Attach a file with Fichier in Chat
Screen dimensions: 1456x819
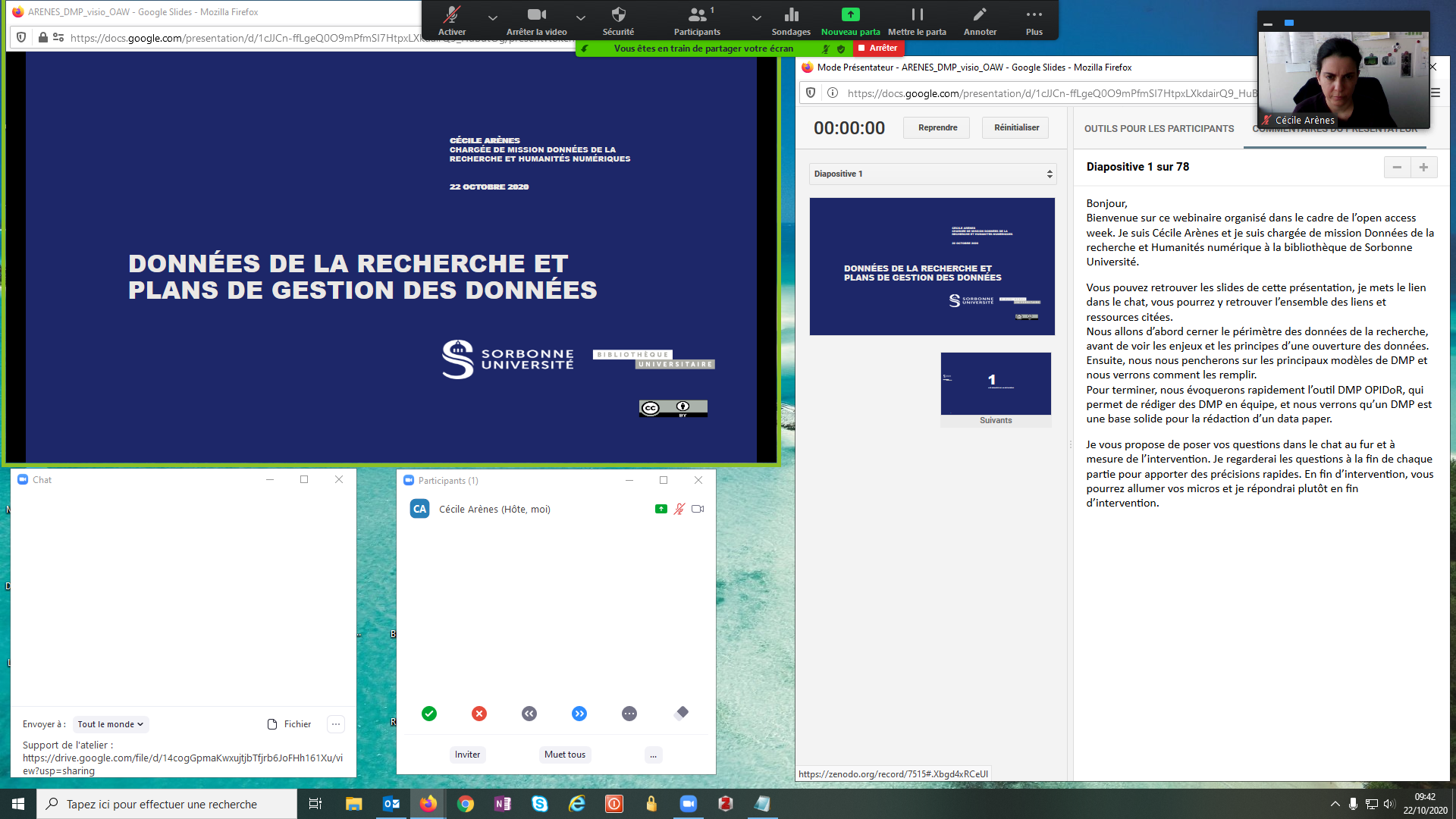click(290, 724)
